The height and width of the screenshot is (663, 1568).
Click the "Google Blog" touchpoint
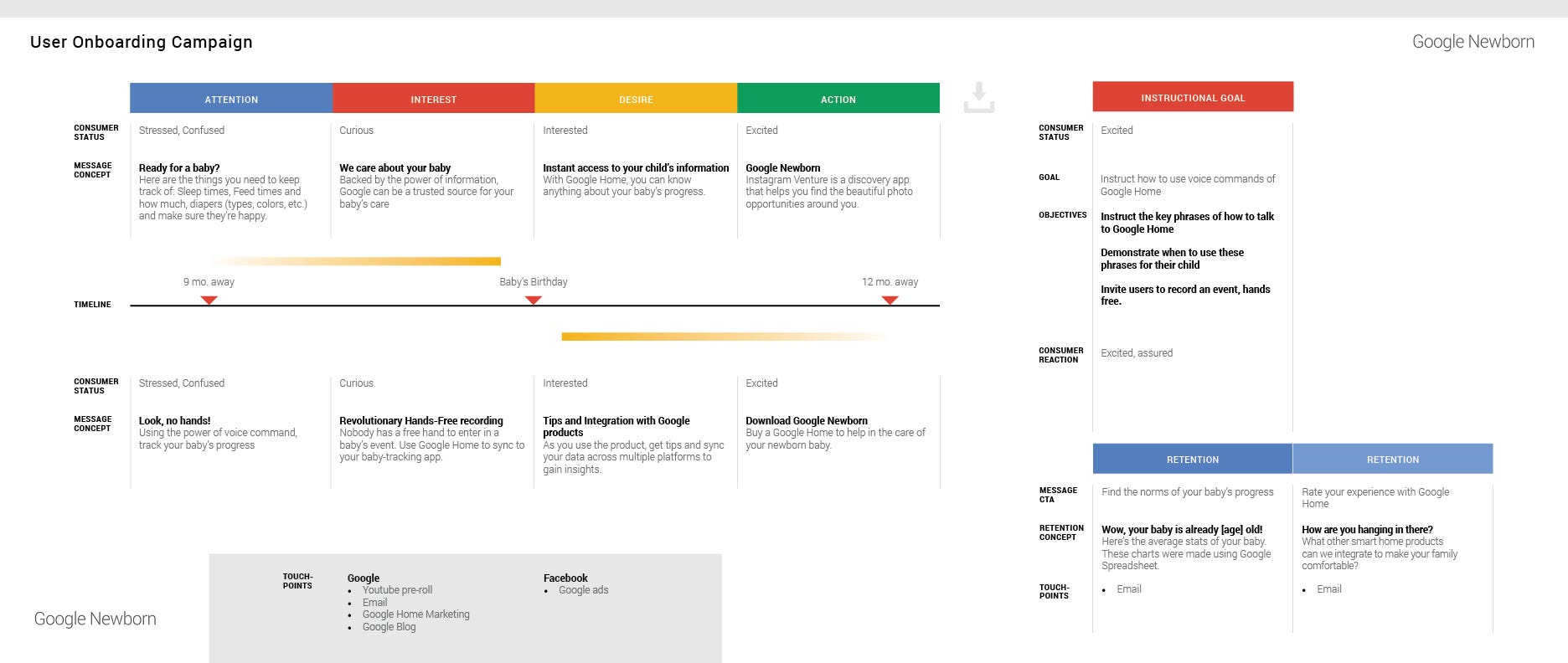tap(389, 627)
